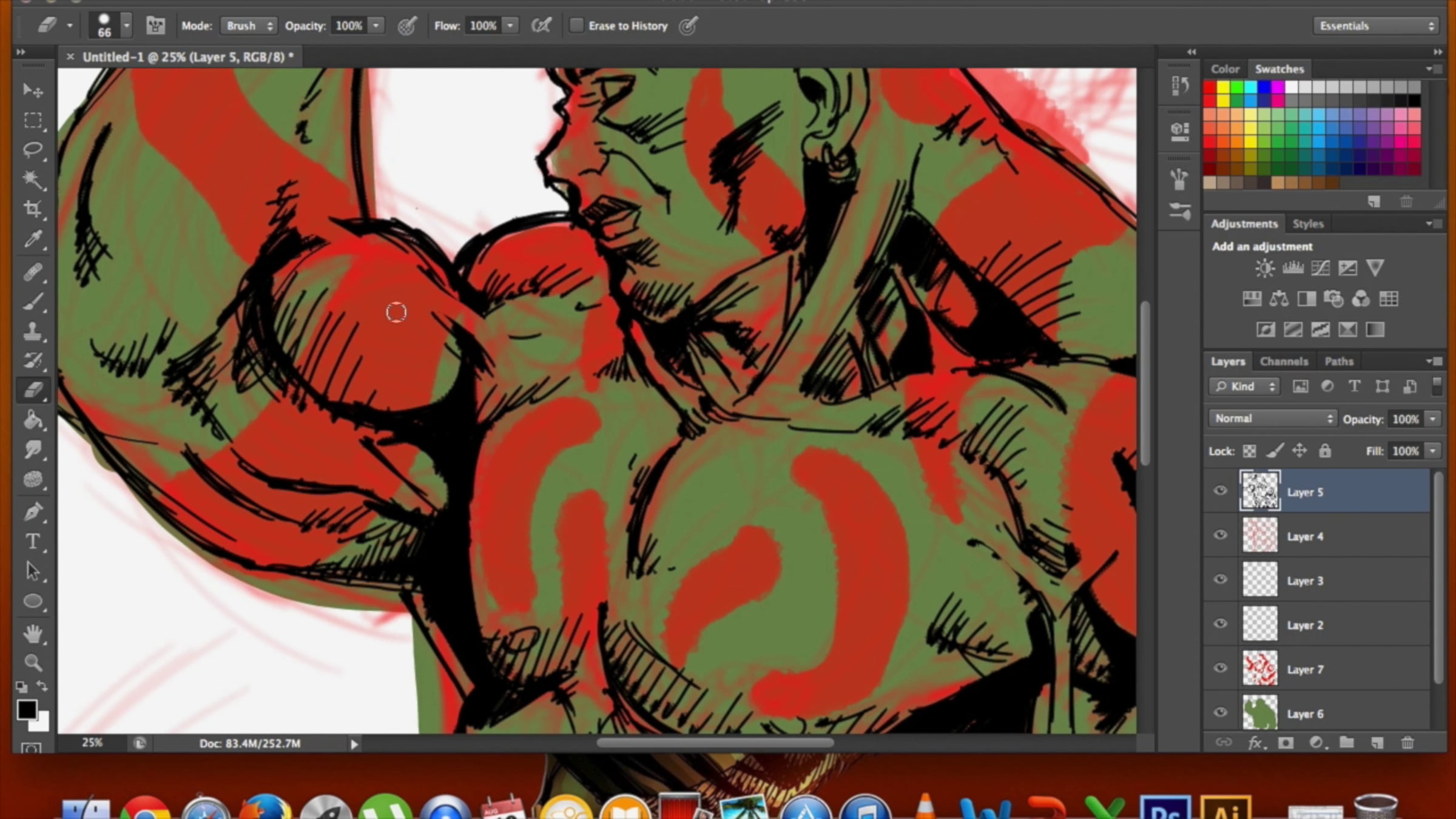Select the Lasso tool
The width and height of the screenshot is (1456, 819).
point(32,149)
